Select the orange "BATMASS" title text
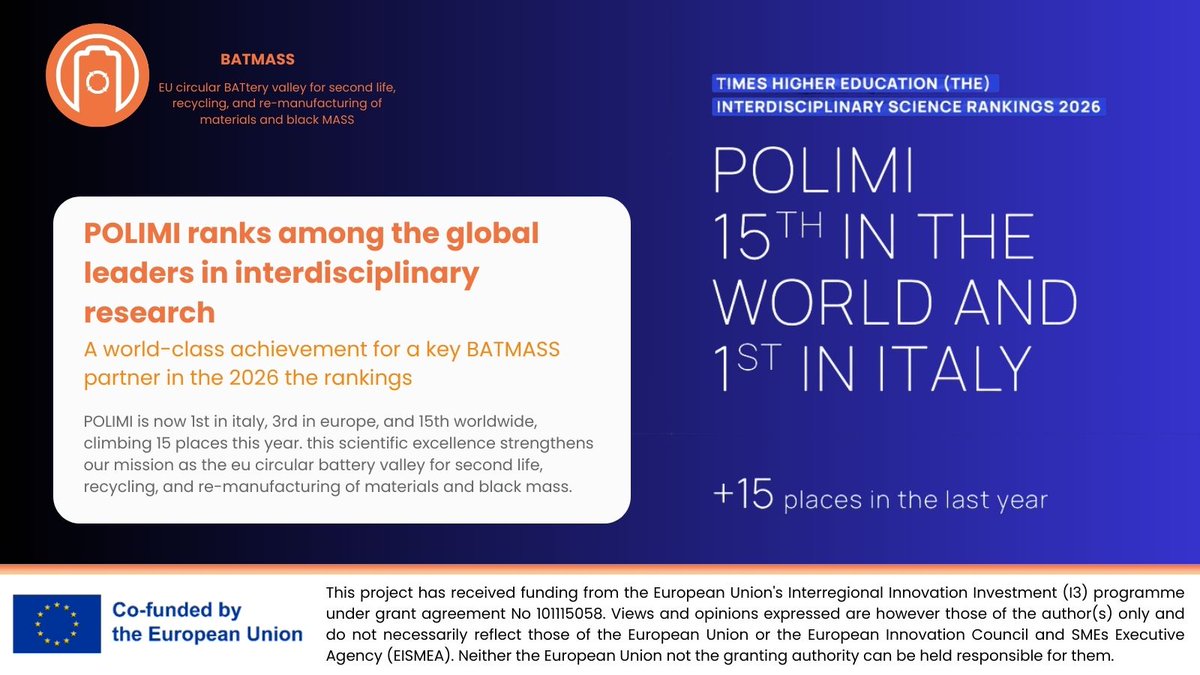 256,59
